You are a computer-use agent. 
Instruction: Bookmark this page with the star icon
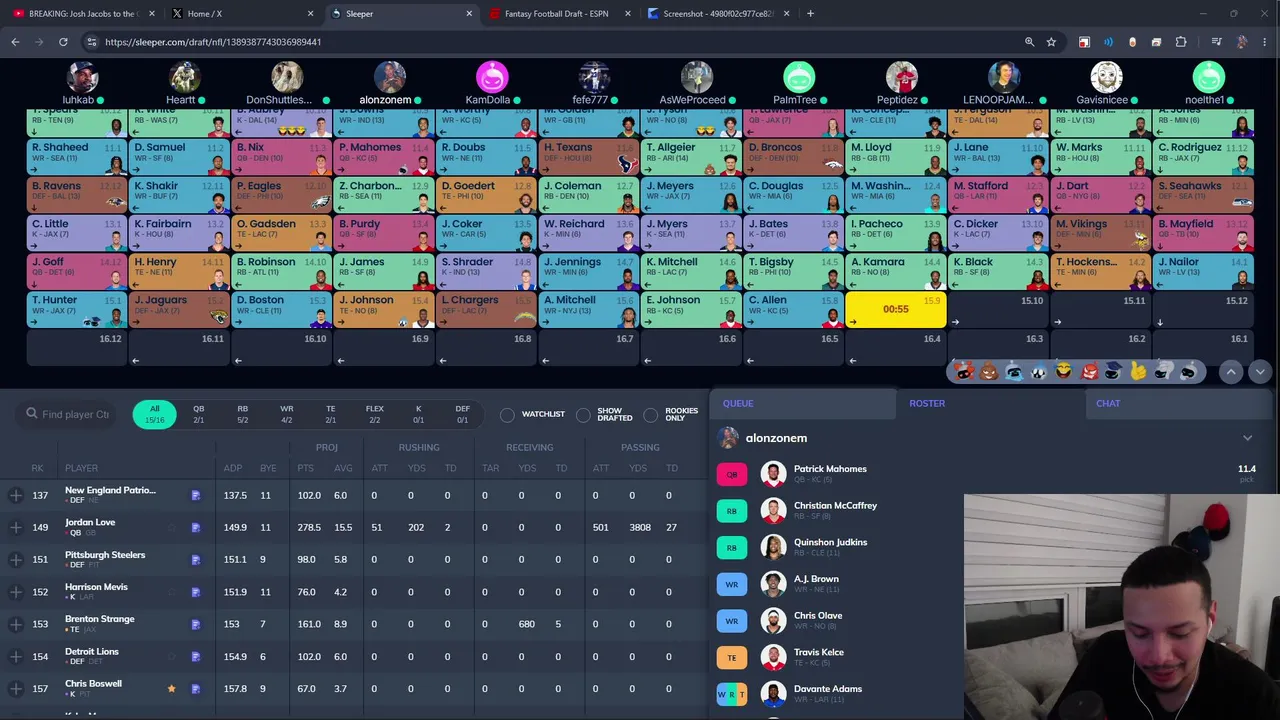(1051, 42)
